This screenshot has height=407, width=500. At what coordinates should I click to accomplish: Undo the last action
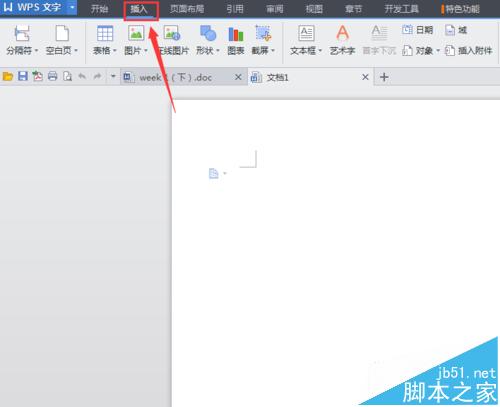point(82,76)
